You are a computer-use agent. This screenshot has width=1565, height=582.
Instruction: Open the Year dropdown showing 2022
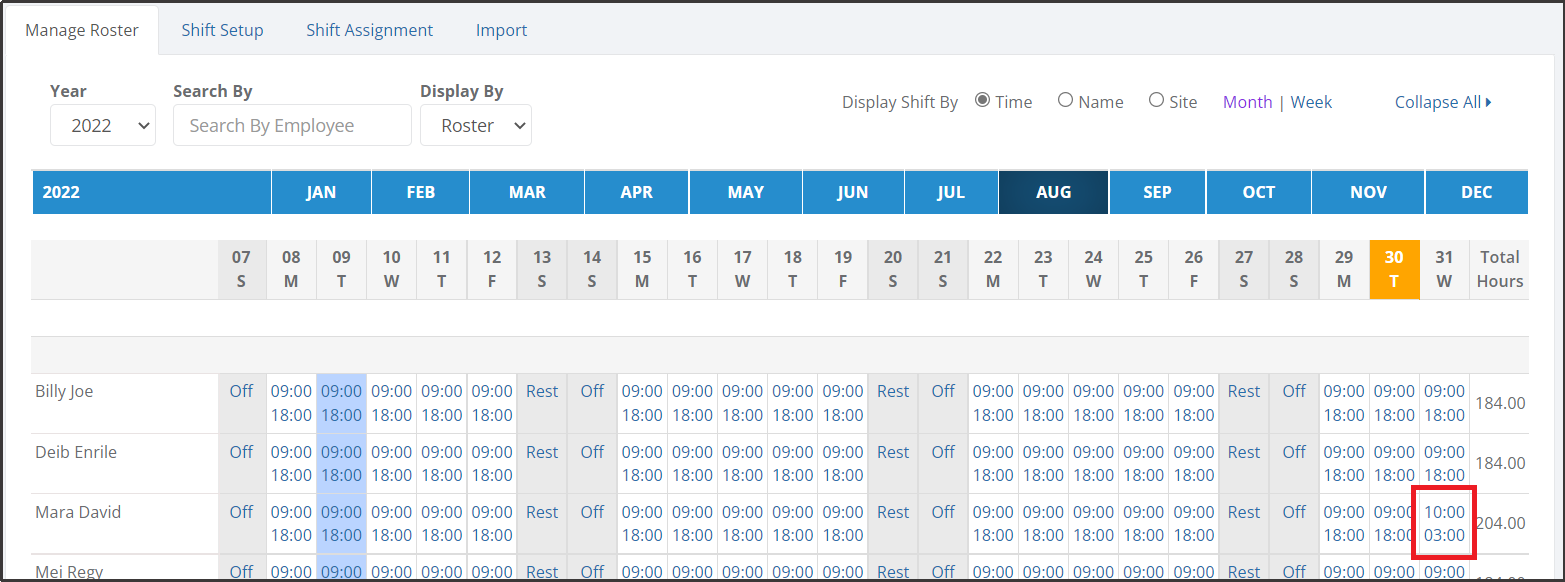pos(103,125)
